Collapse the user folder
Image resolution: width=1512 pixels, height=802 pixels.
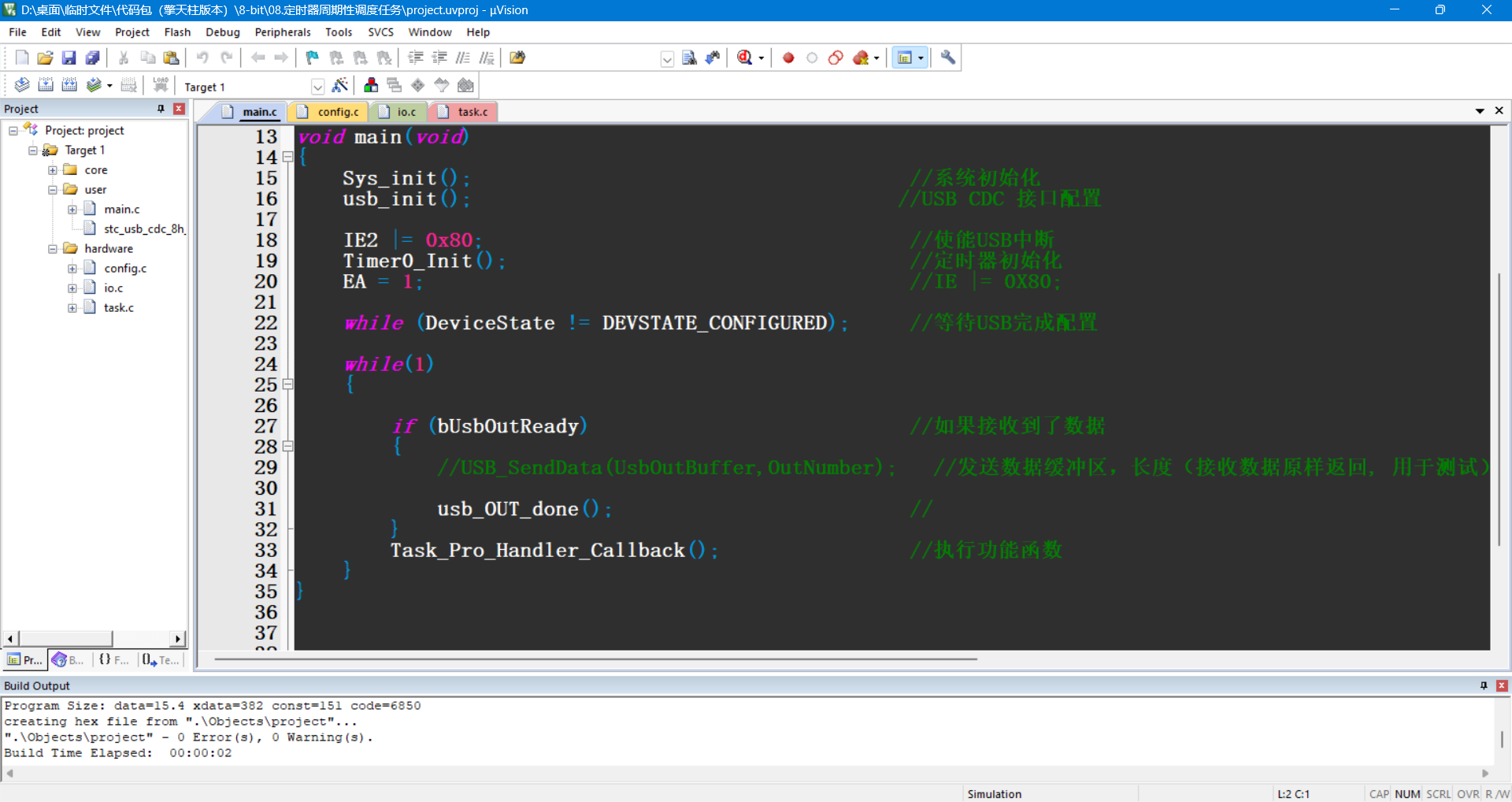53,190
